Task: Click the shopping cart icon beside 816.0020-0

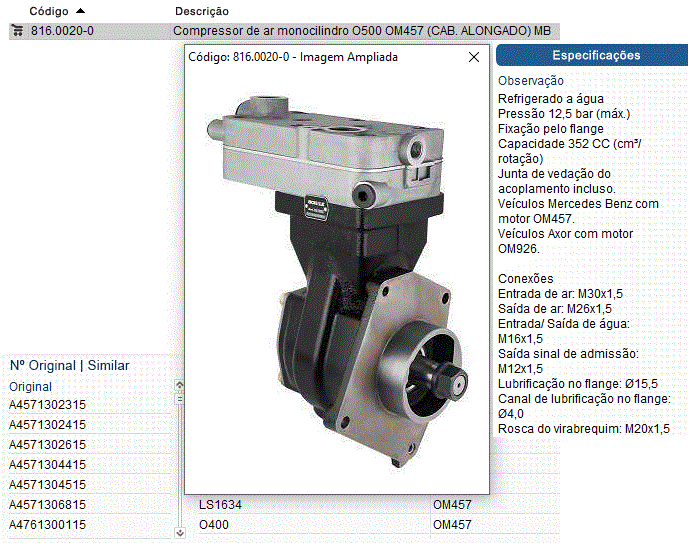Action: [x=17, y=31]
